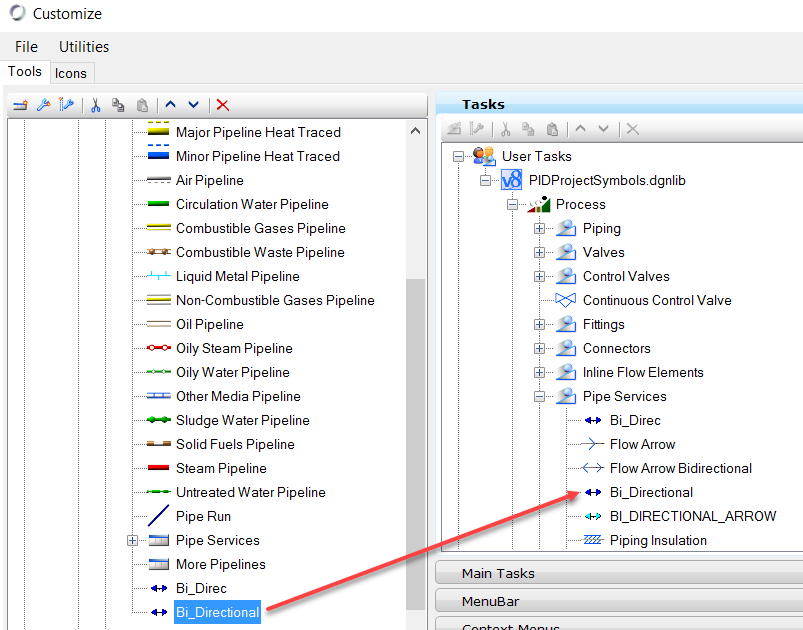Image resolution: width=803 pixels, height=630 pixels.
Task: Expand the Piping node in the Tasks tree
Action: pyautogui.click(x=540, y=228)
